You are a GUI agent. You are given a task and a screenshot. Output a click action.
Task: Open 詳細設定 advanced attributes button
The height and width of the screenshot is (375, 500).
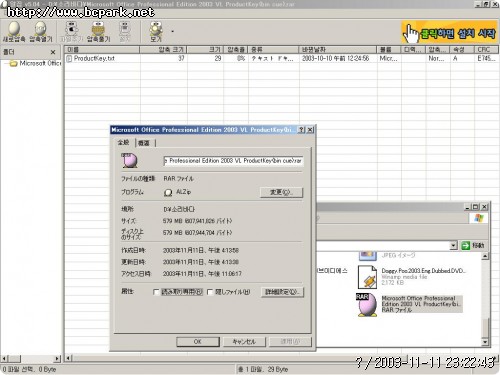[282, 292]
